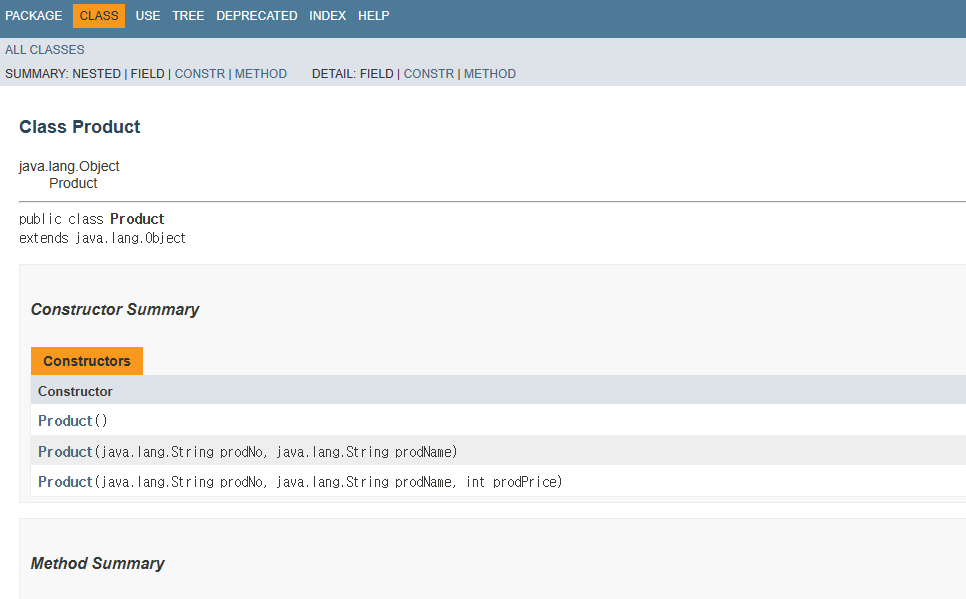Click the Method Summary heading
Image resolution: width=966 pixels, height=599 pixels.
coord(98,563)
